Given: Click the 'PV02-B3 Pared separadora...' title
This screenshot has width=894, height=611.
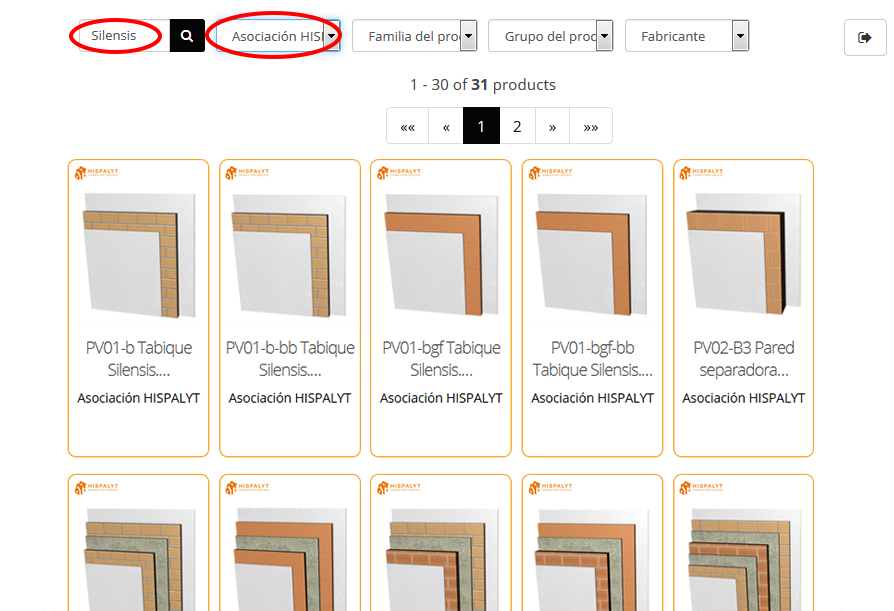Looking at the screenshot, I should click(x=743, y=359).
